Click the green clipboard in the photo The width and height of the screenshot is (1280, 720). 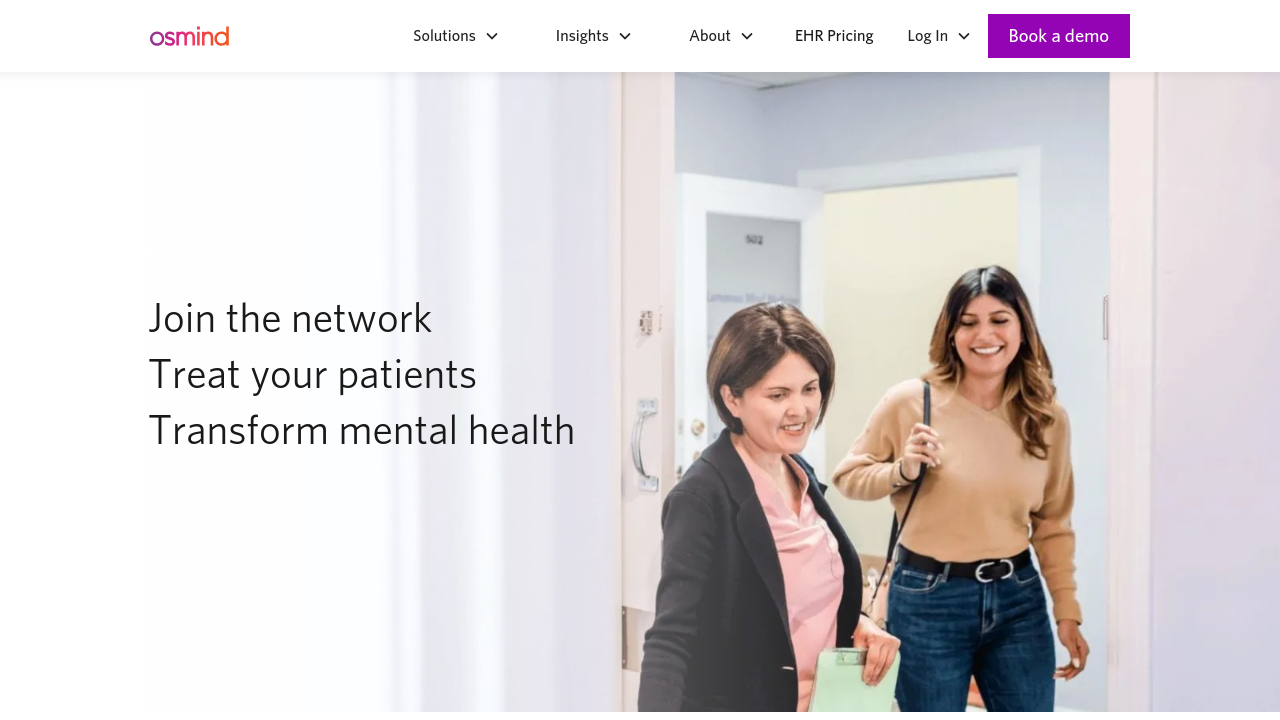[852, 682]
